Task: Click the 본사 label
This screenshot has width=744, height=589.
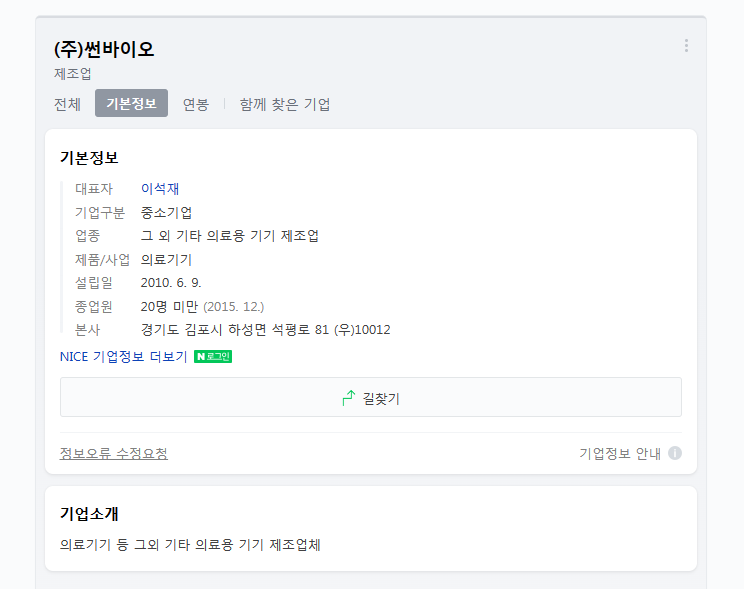Action: point(88,329)
